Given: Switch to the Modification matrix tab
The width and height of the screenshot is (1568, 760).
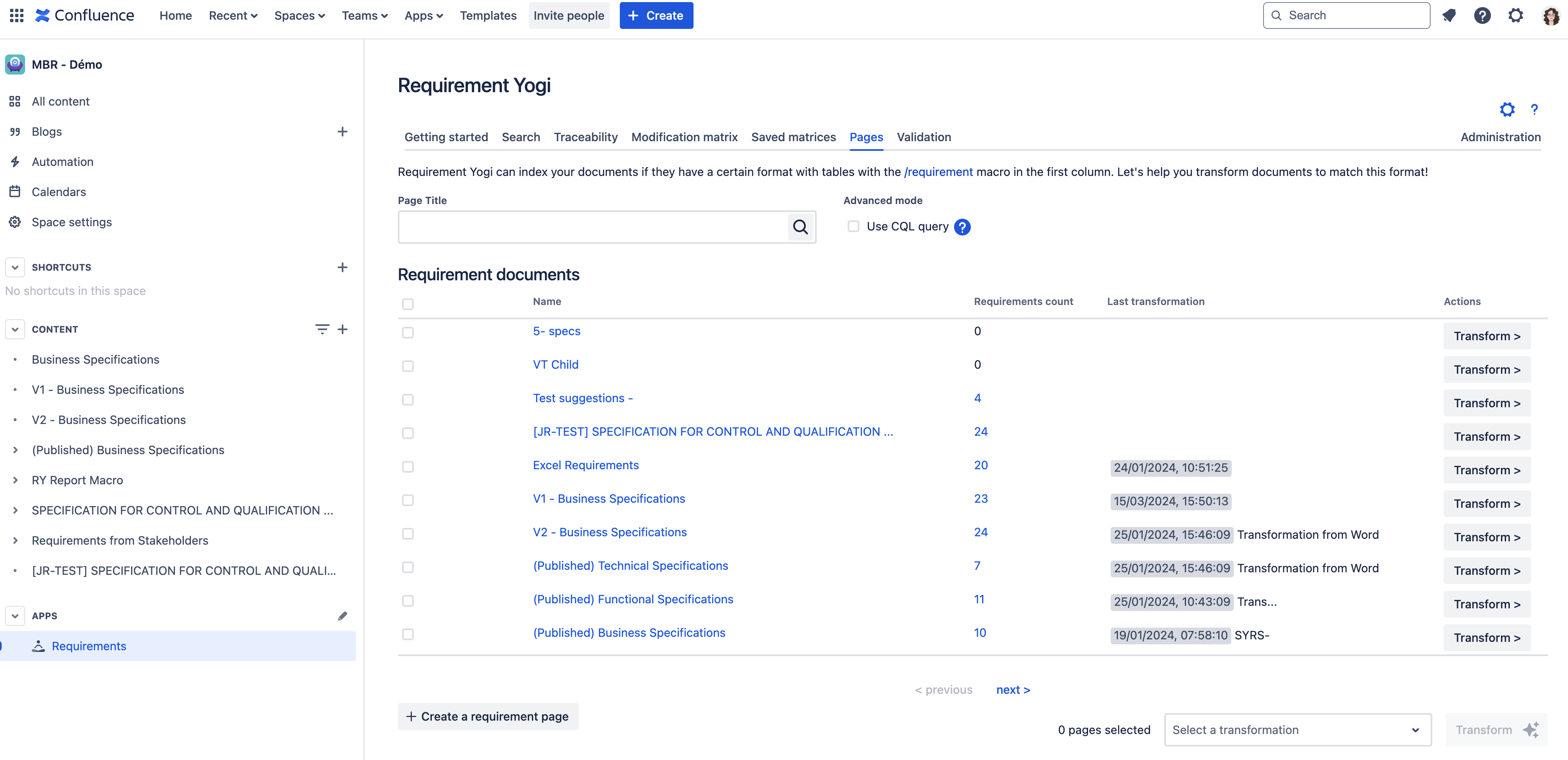Looking at the screenshot, I should [684, 137].
